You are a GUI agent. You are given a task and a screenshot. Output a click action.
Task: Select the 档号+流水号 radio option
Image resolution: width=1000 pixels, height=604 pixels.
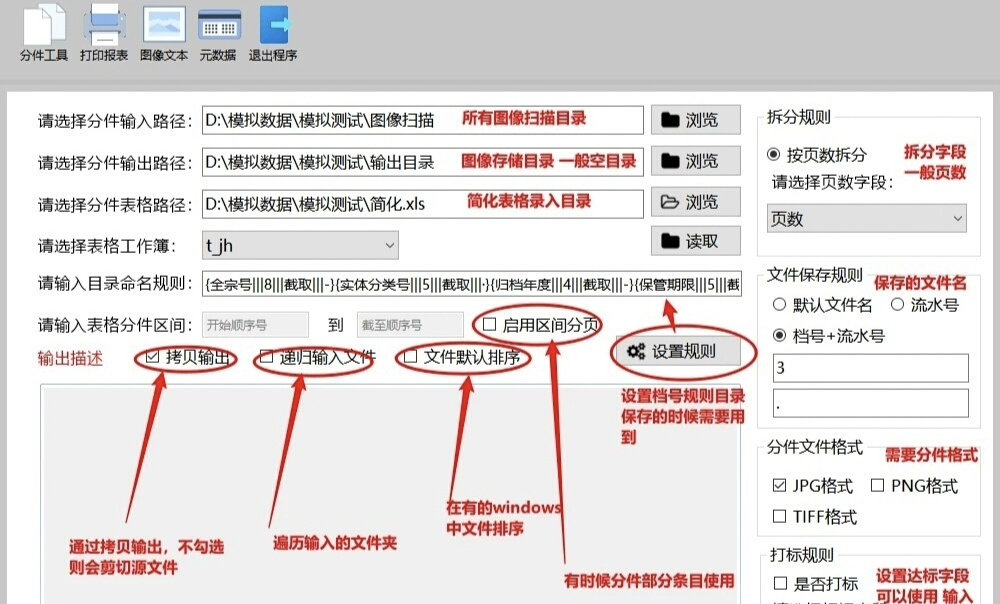[779, 335]
